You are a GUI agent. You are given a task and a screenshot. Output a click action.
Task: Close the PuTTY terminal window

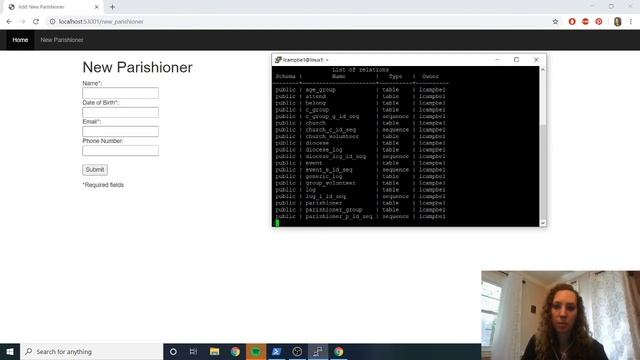coord(536,60)
